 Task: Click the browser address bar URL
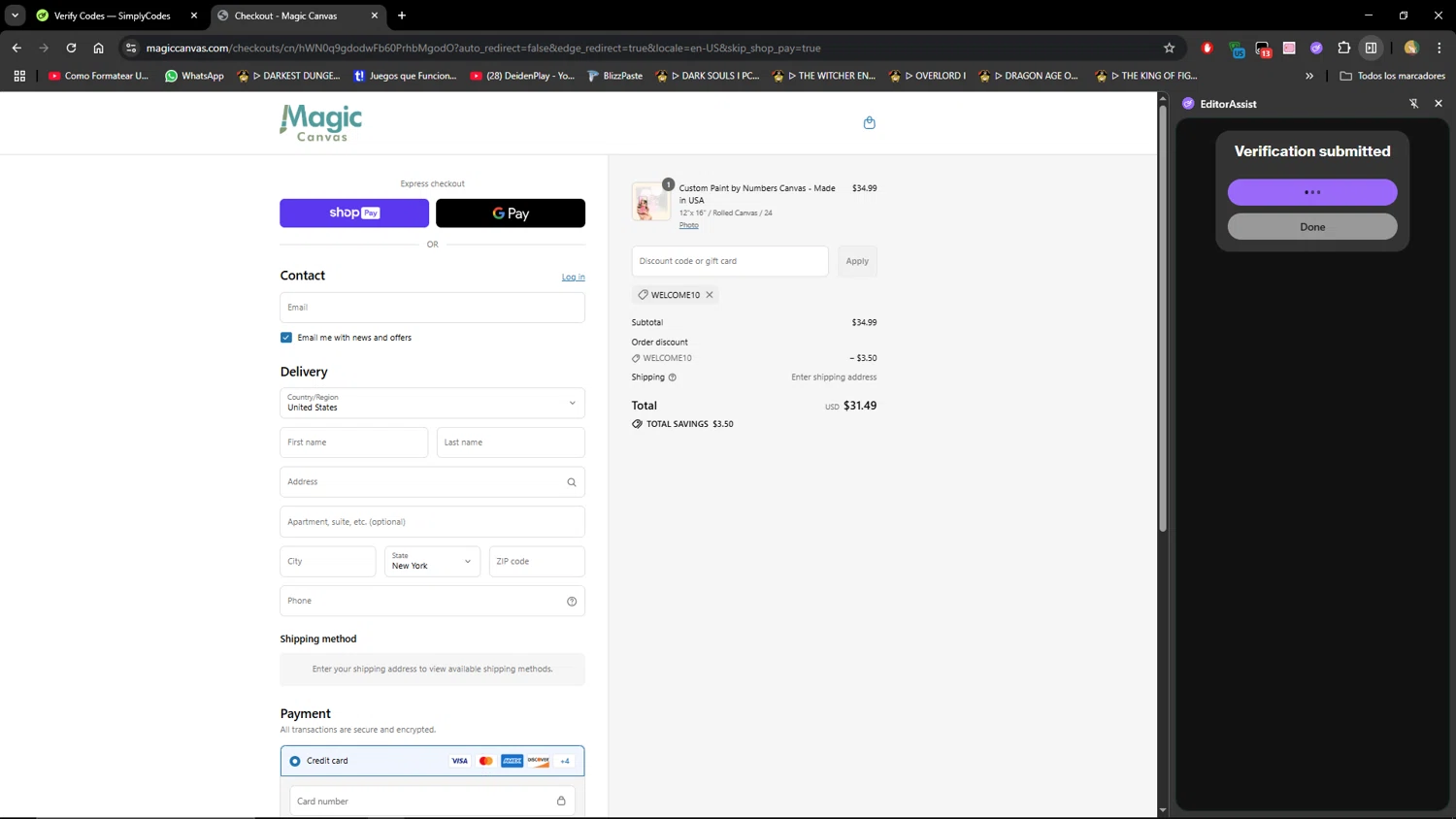point(483,48)
